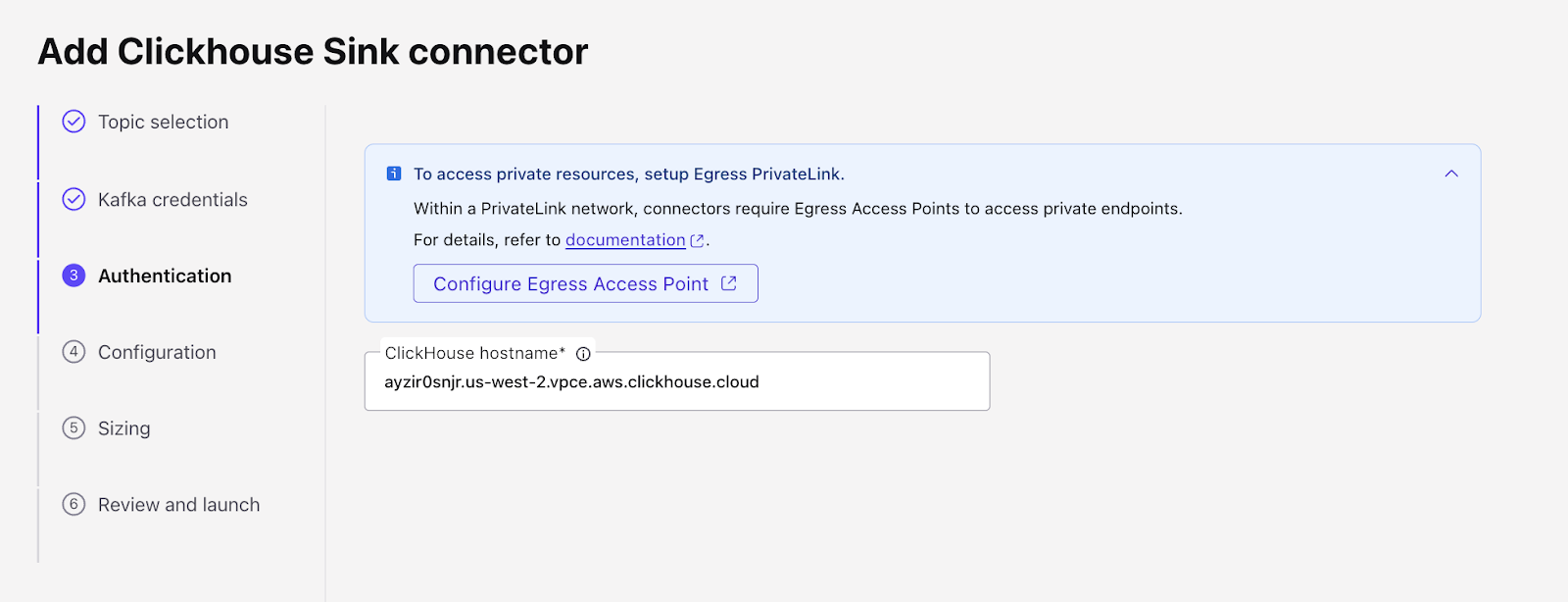The width and height of the screenshot is (1568, 602).
Task: Click the circled 4 icon next to Configuration
Action: tap(73, 352)
